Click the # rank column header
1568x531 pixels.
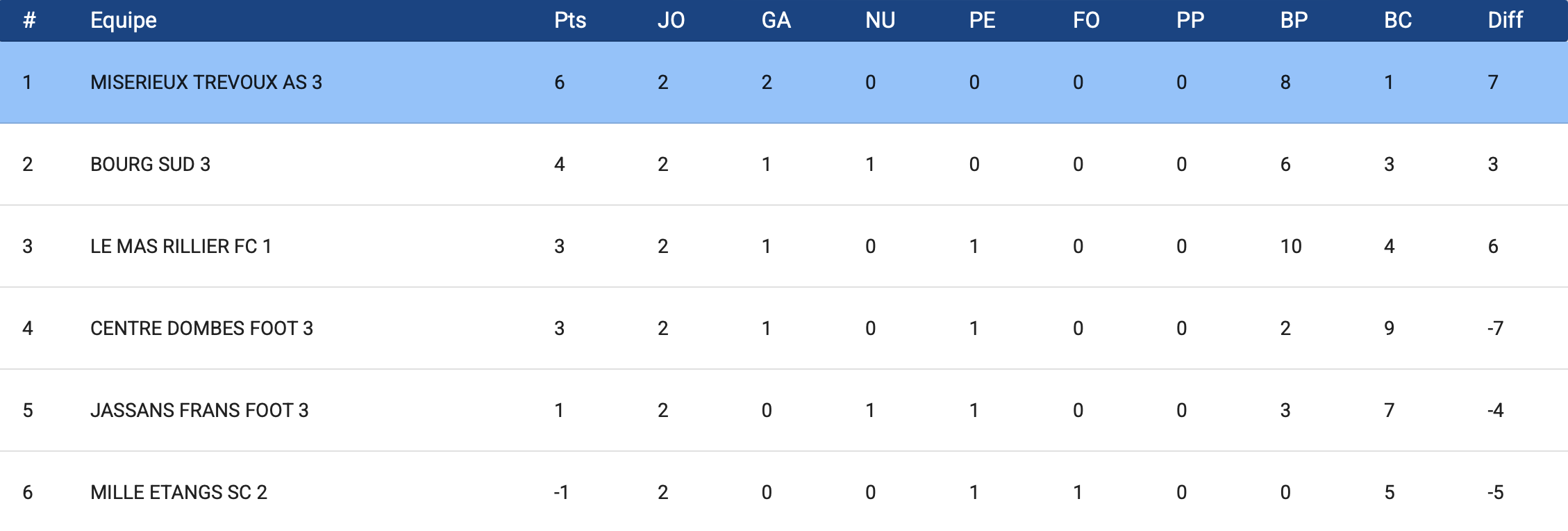29,20
